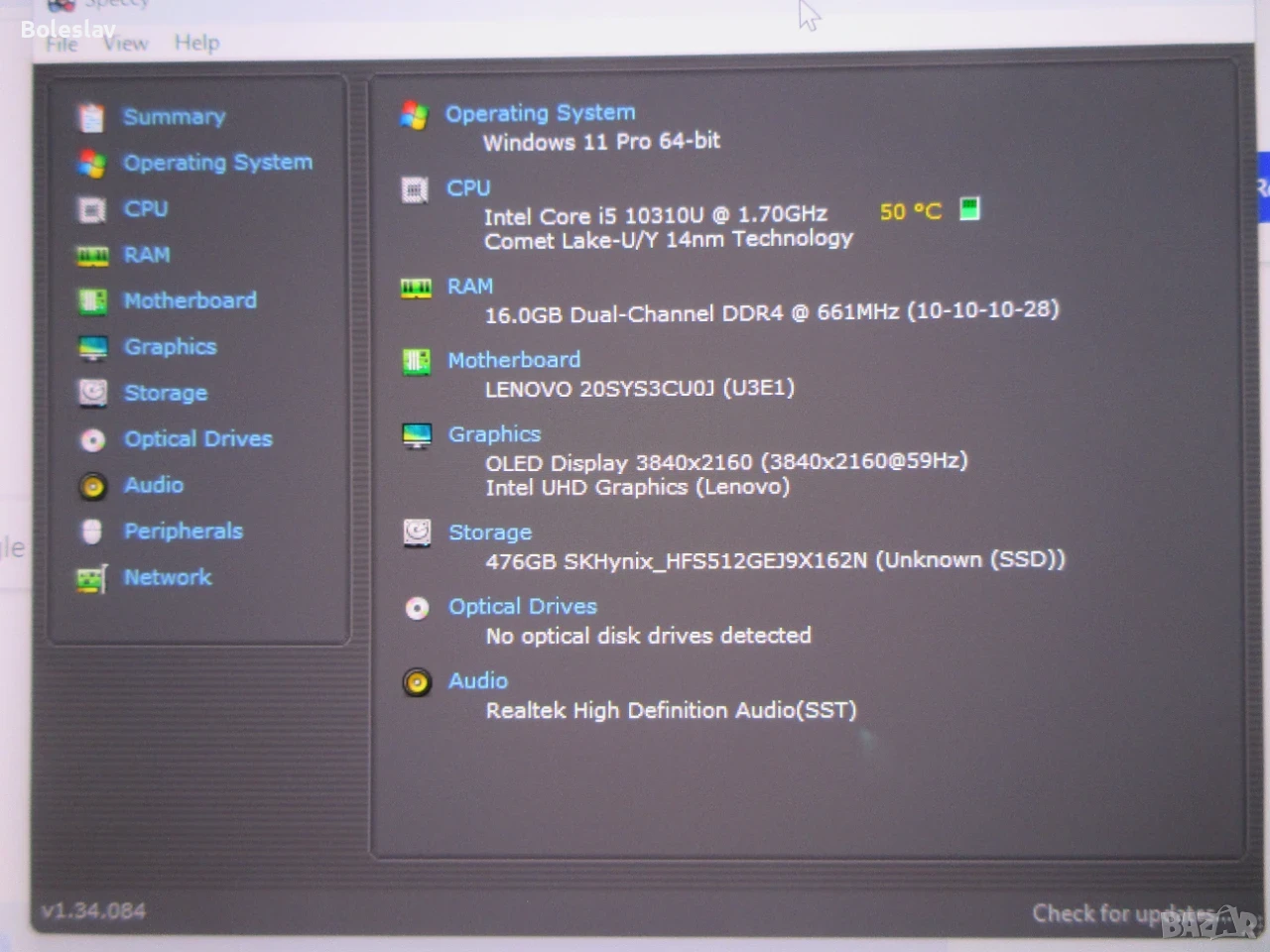Viewport: 1270px width, 952px height.
Task: Open Graphics heading link in summary
Action: 495,434
